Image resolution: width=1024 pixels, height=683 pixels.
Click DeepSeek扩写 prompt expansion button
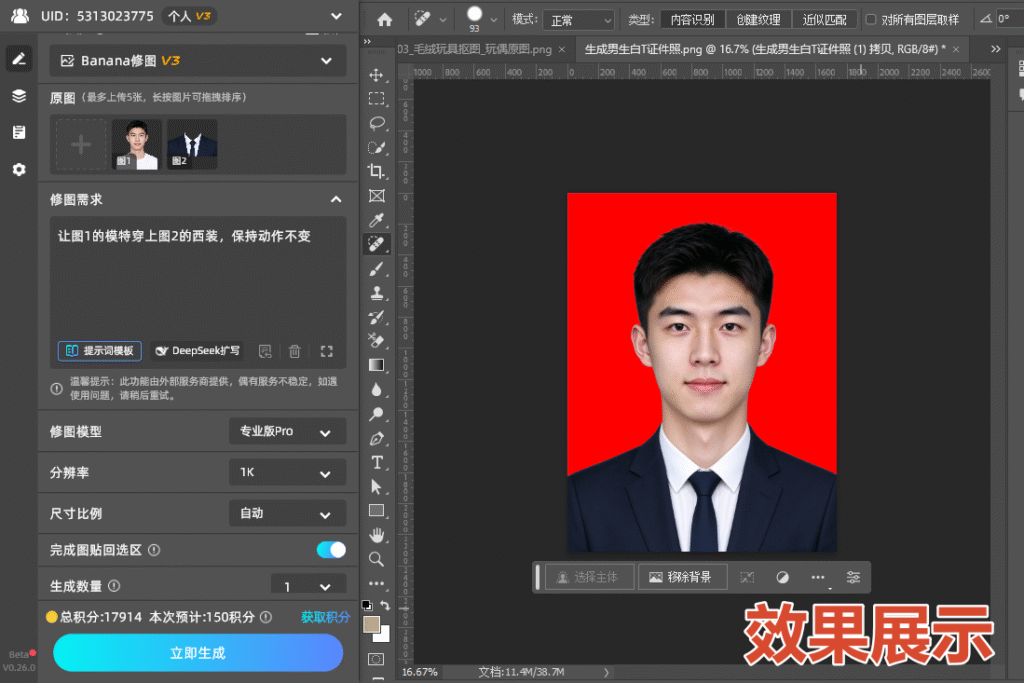coord(197,351)
